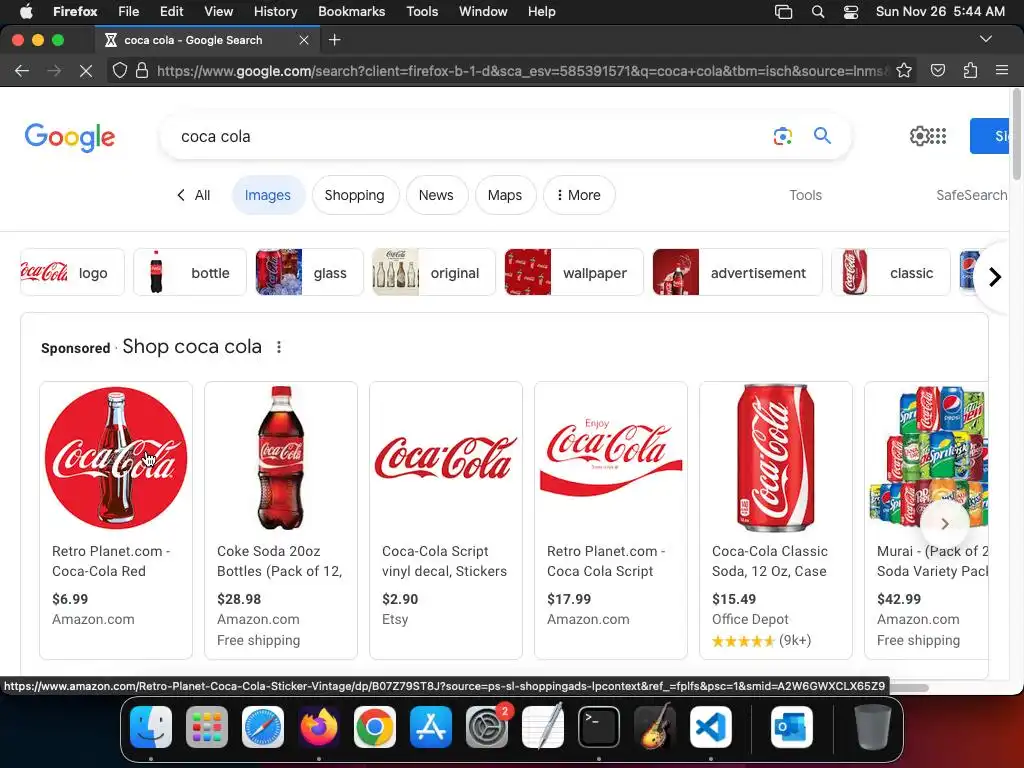The image size is (1024, 768).
Task: Open Terminal from the dock
Action: pos(599,727)
